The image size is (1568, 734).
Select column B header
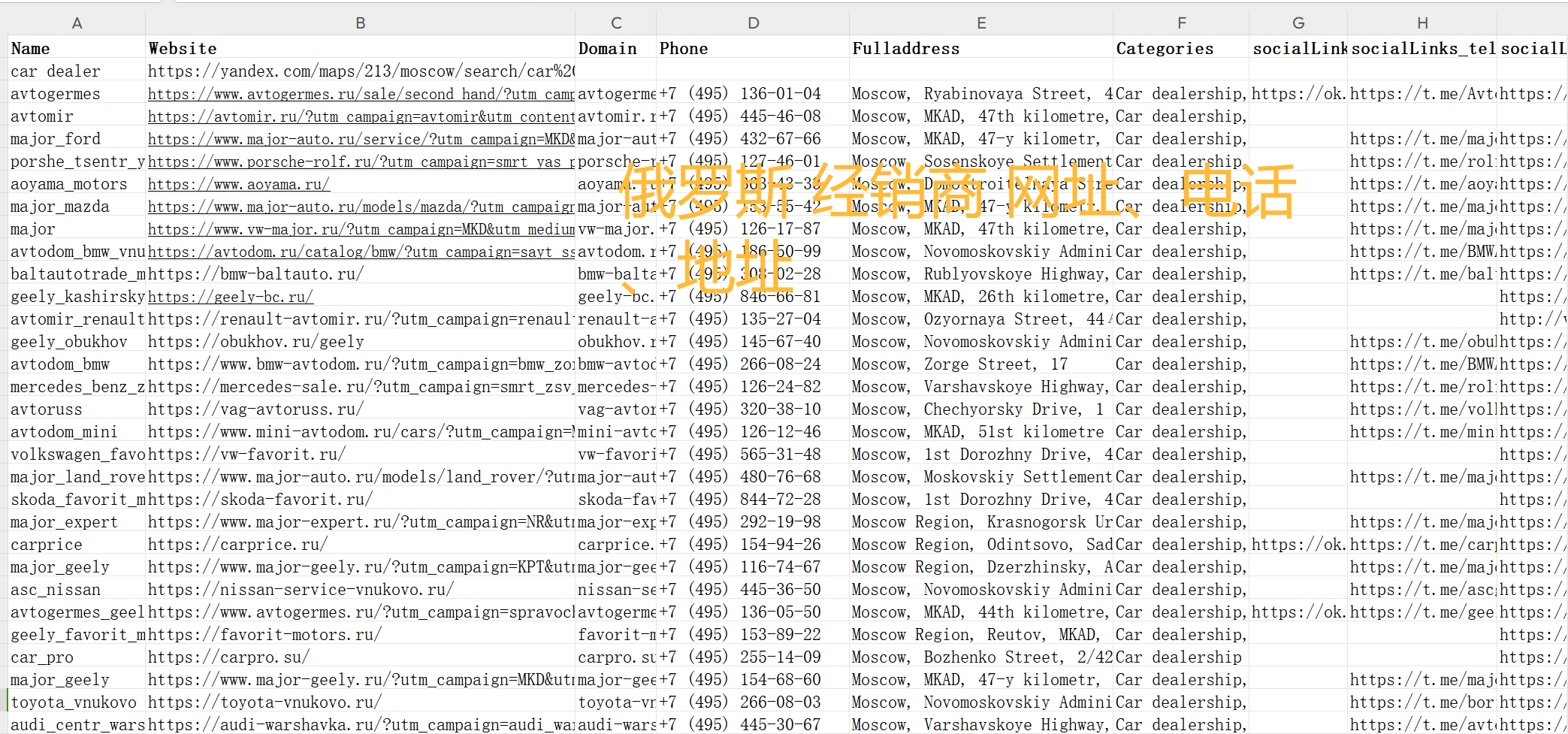pyautogui.click(x=361, y=23)
